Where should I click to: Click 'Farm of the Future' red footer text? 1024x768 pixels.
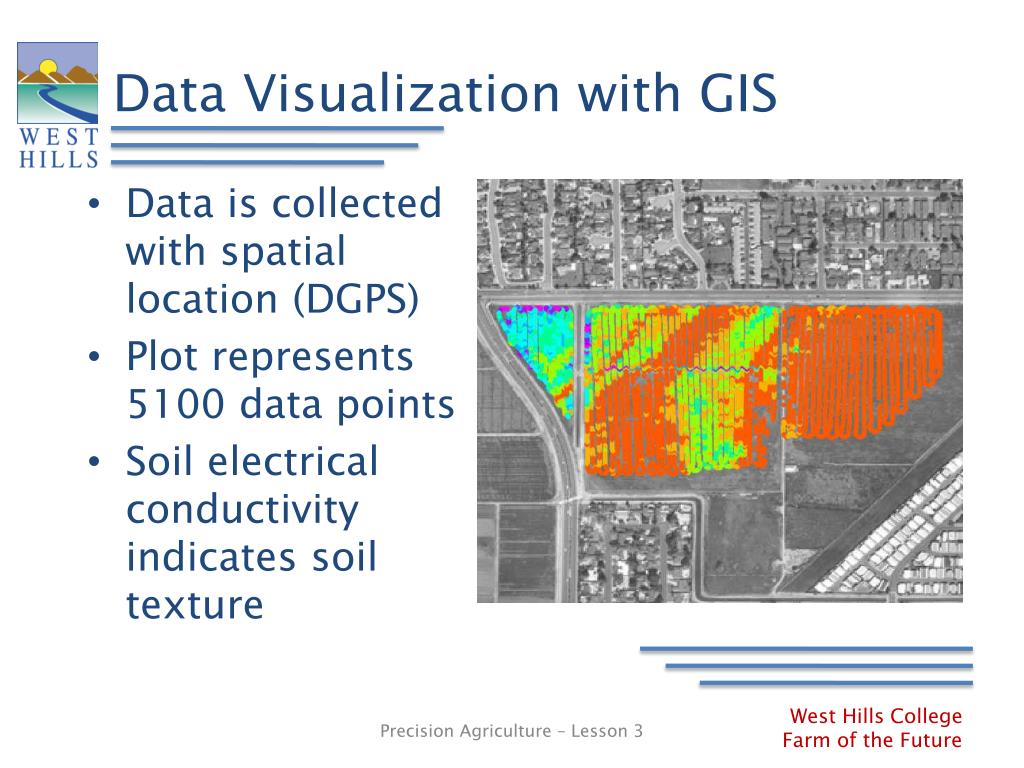pos(872,740)
